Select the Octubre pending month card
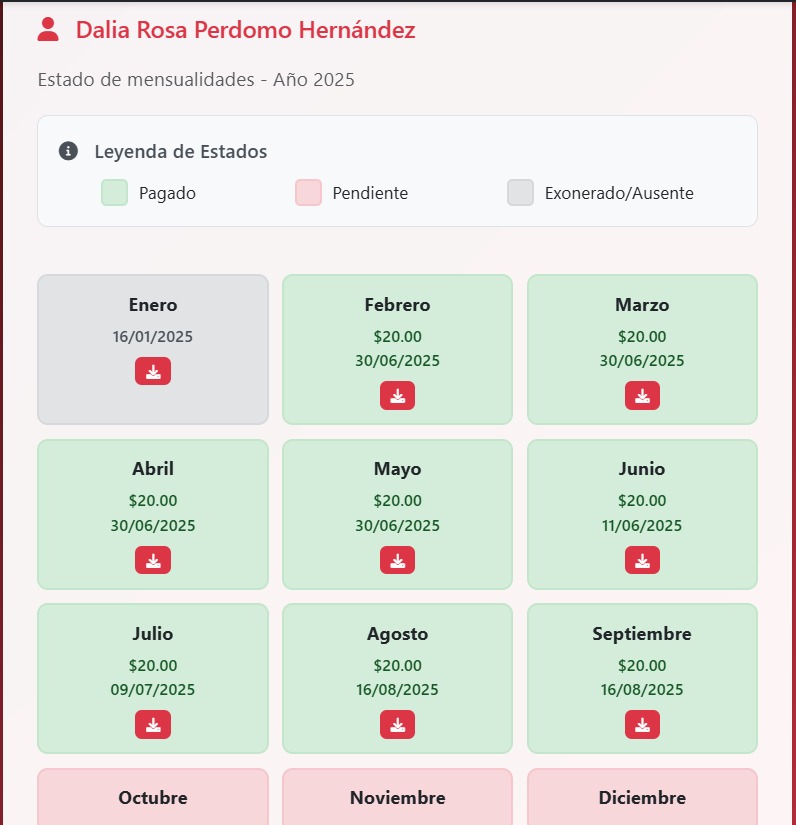Screen dimensions: 796x825 [153, 798]
